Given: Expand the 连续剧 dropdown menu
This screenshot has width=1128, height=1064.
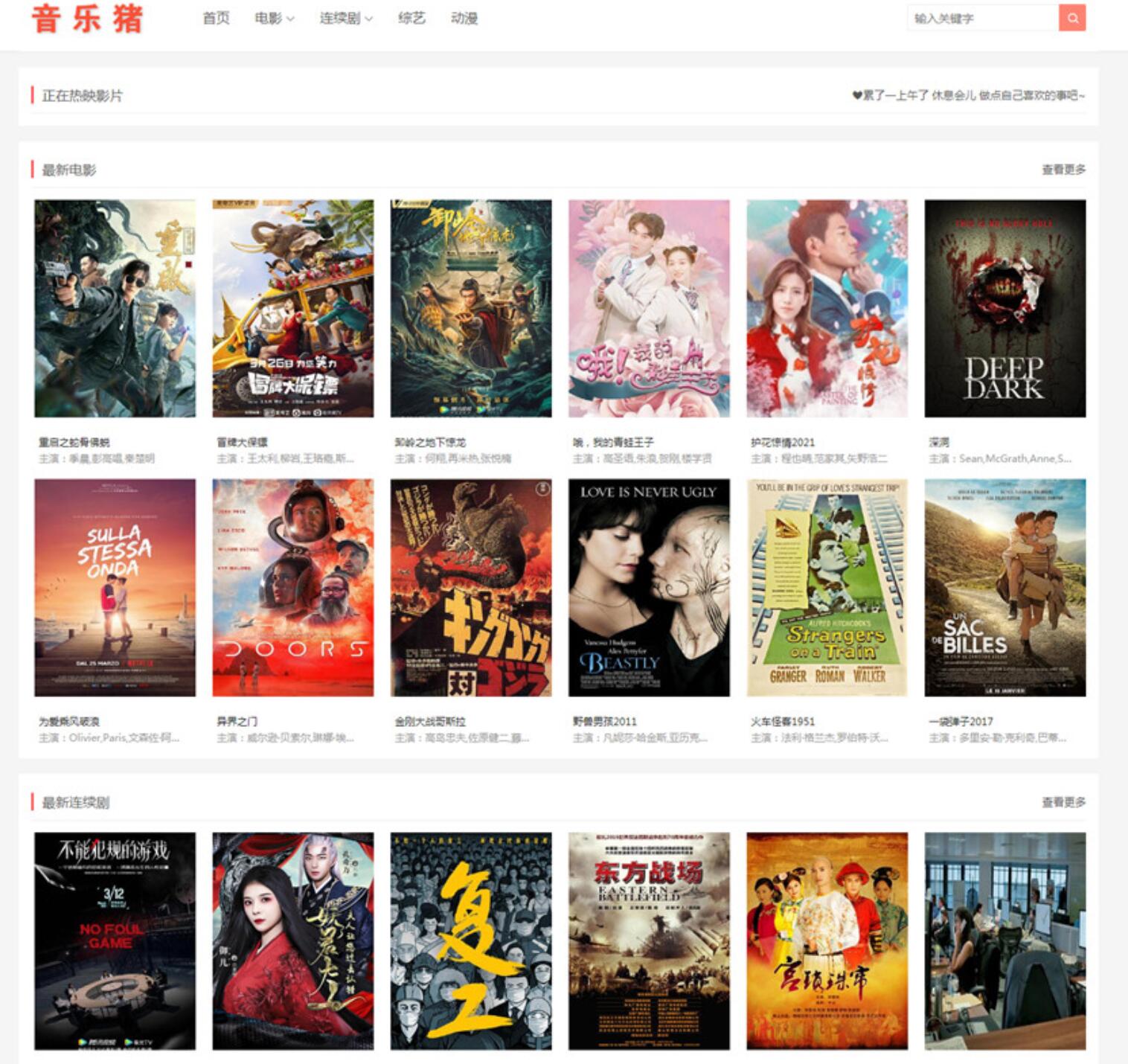Looking at the screenshot, I should (x=346, y=19).
